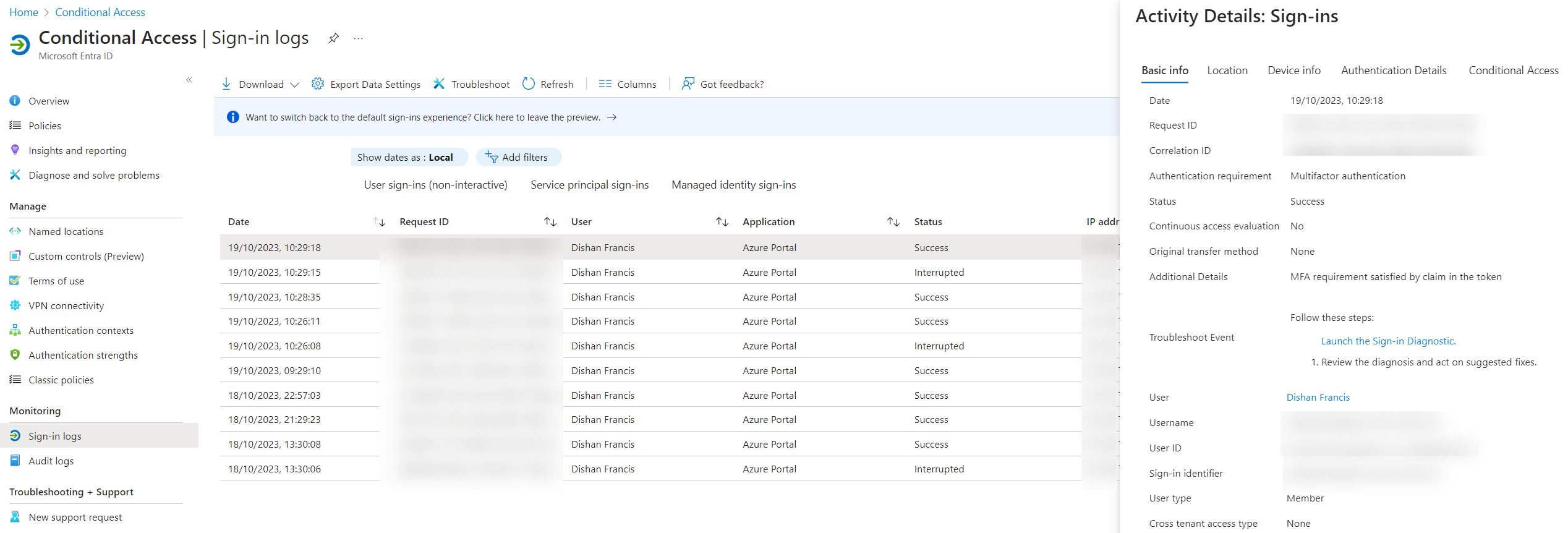
Task: Click the Add filters button
Action: [518, 157]
